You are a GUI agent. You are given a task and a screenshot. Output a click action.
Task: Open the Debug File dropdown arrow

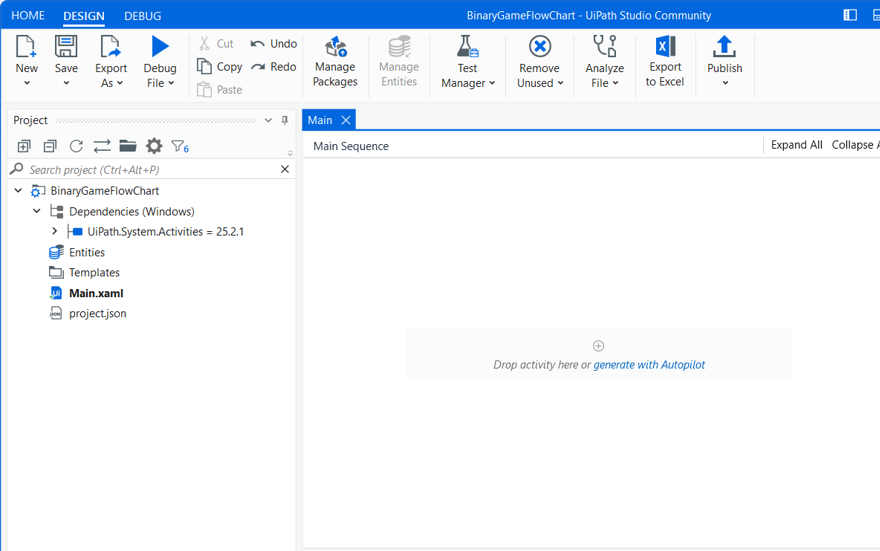[x=171, y=83]
